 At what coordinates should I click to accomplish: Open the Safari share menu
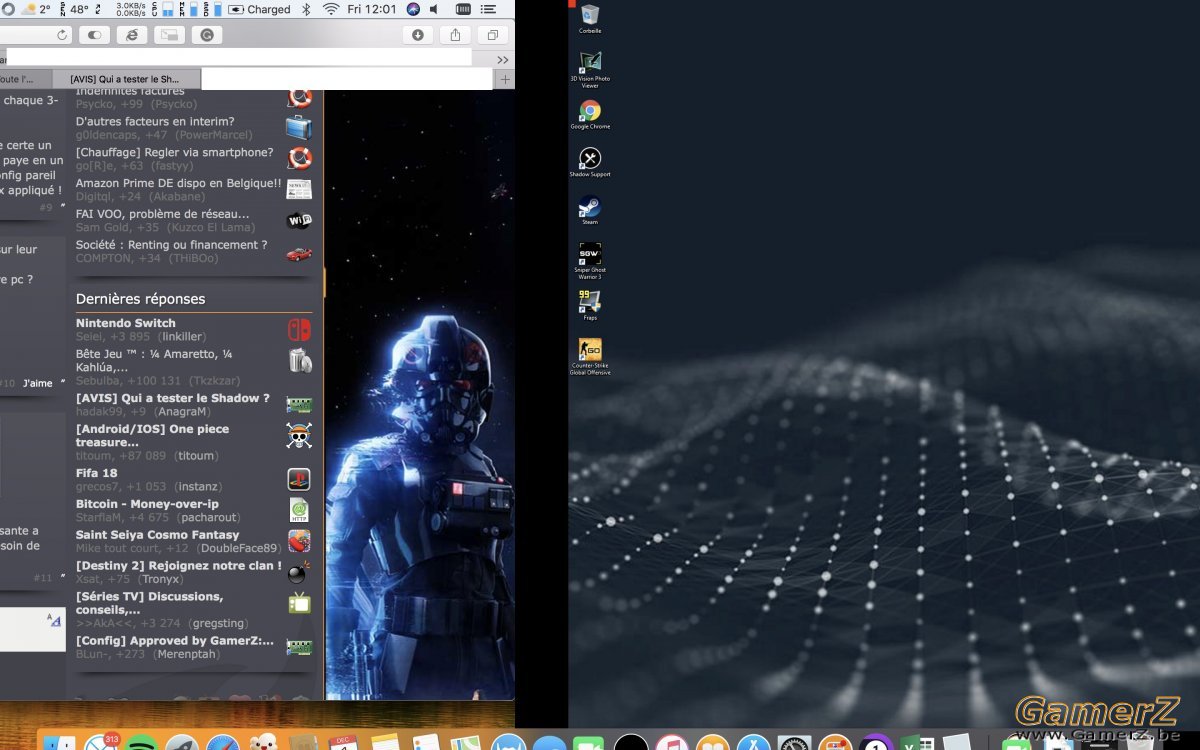[x=456, y=35]
